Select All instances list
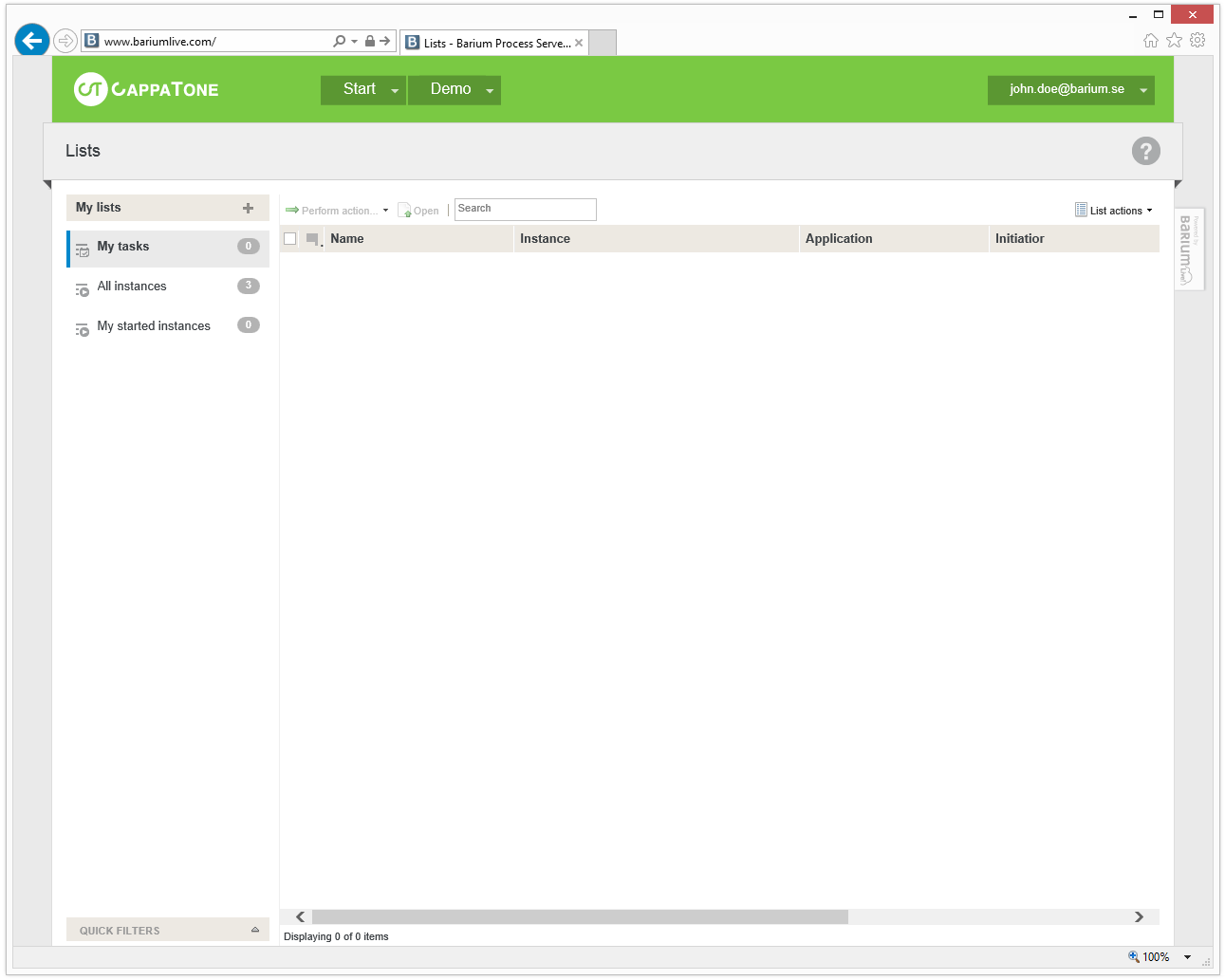 tap(132, 287)
